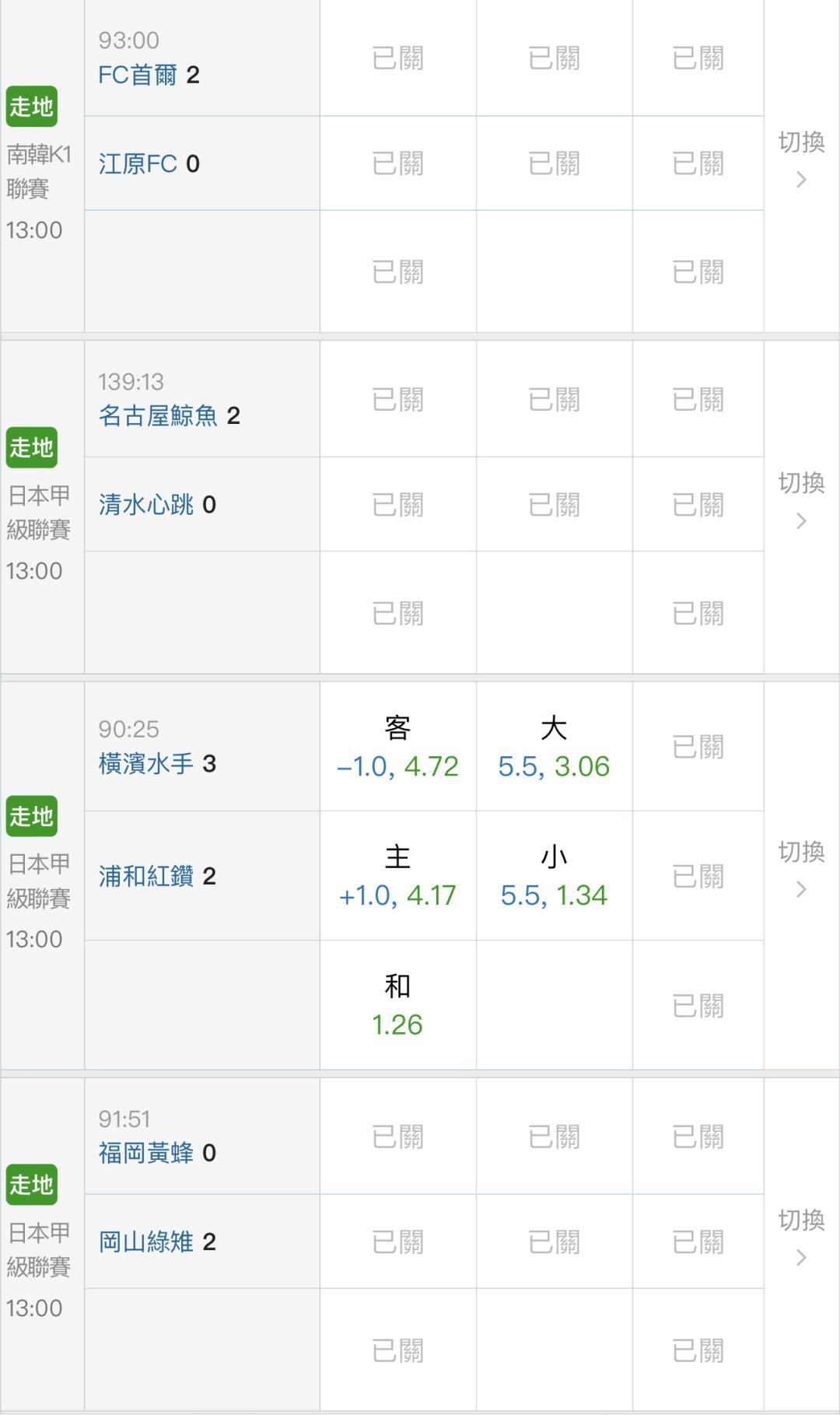The height and width of the screenshot is (1415, 840).
Task: Select 主 handicap +1.0 odds 4.17
Action: click(397, 877)
